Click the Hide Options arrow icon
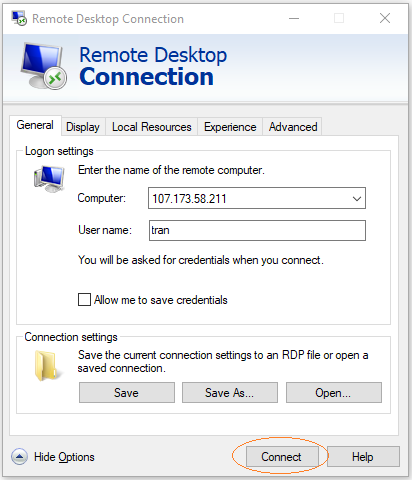412x480 pixels. point(19,456)
